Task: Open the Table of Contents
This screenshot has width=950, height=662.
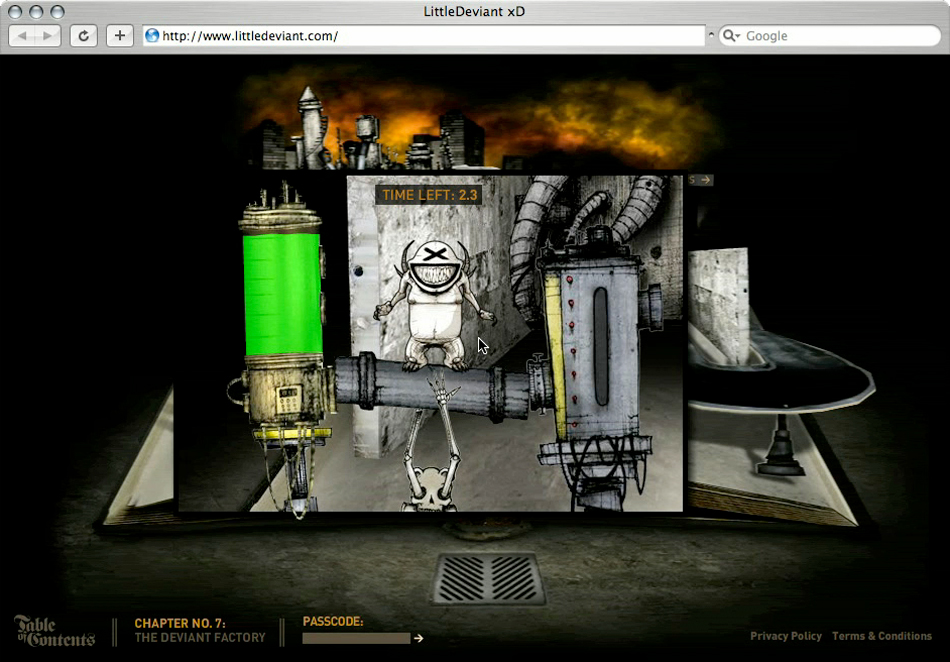Action: [x=54, y=631]
